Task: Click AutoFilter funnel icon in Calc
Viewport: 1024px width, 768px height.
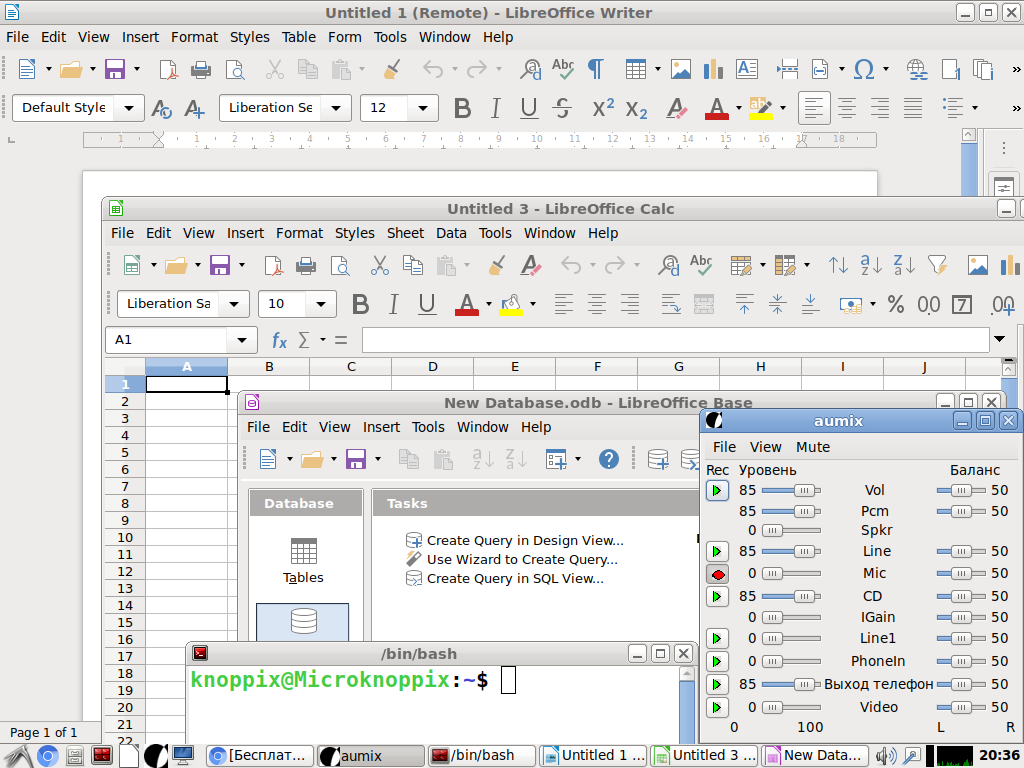Action: pos(937,265)
